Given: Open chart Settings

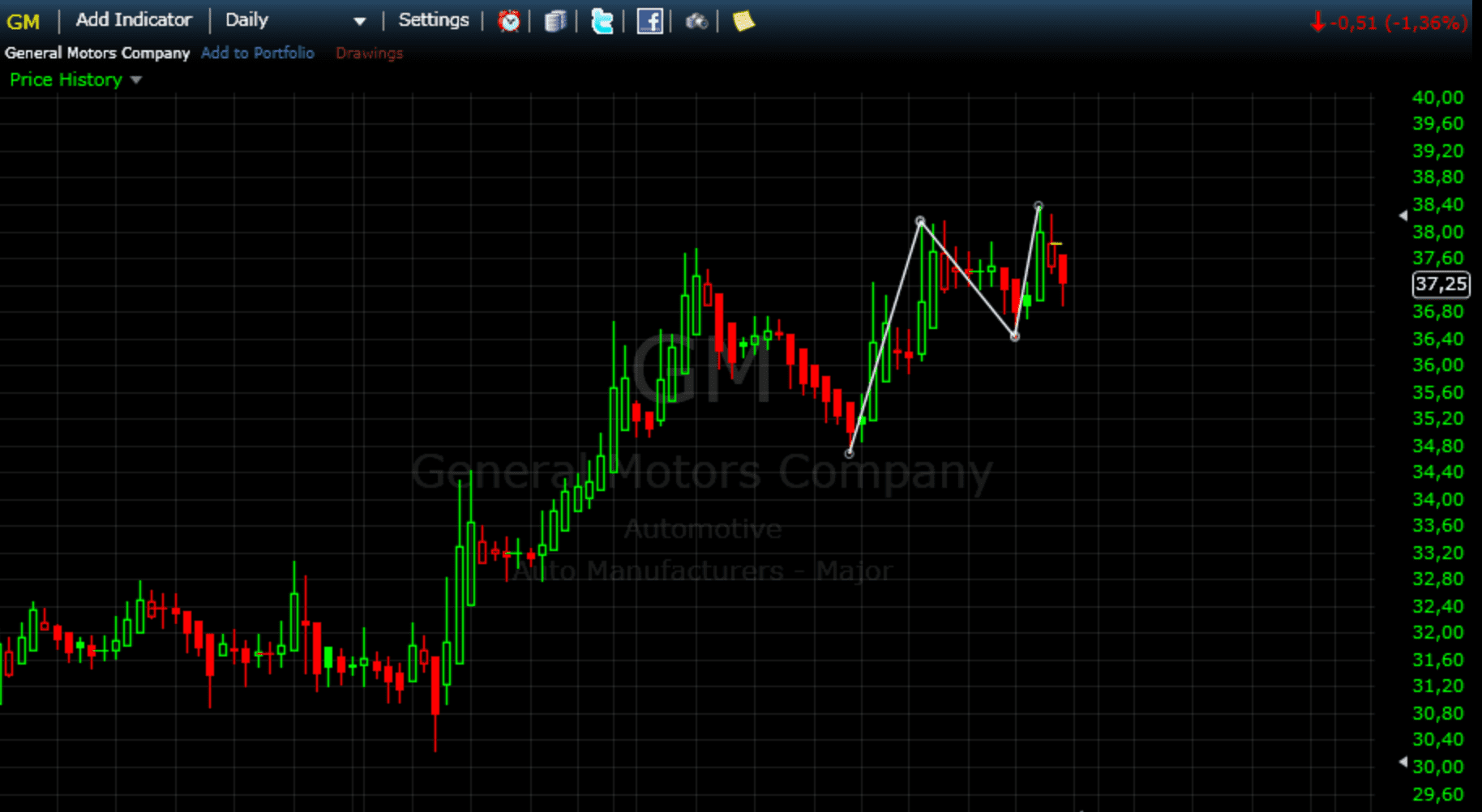Looking at the screenshot, I should click(434, 20).
